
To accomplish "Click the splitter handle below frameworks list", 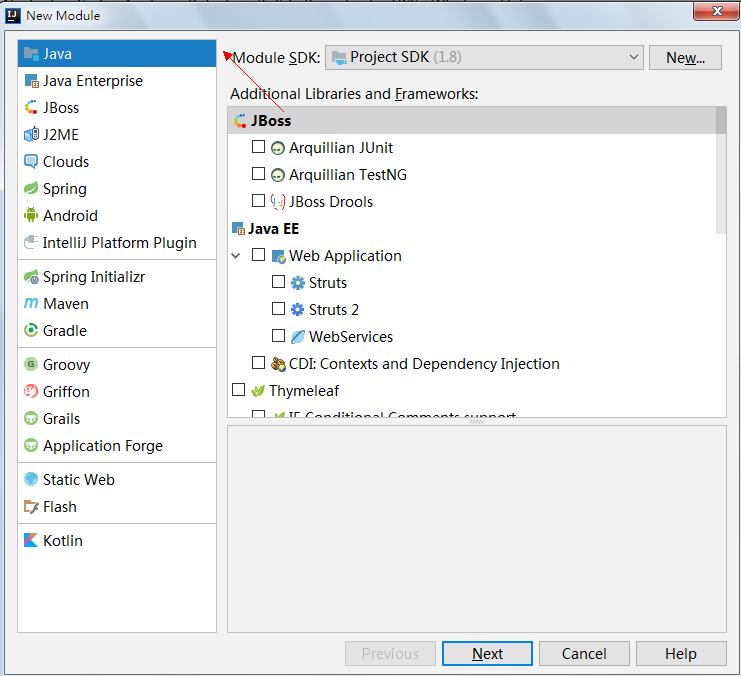I will coord(477,421).
